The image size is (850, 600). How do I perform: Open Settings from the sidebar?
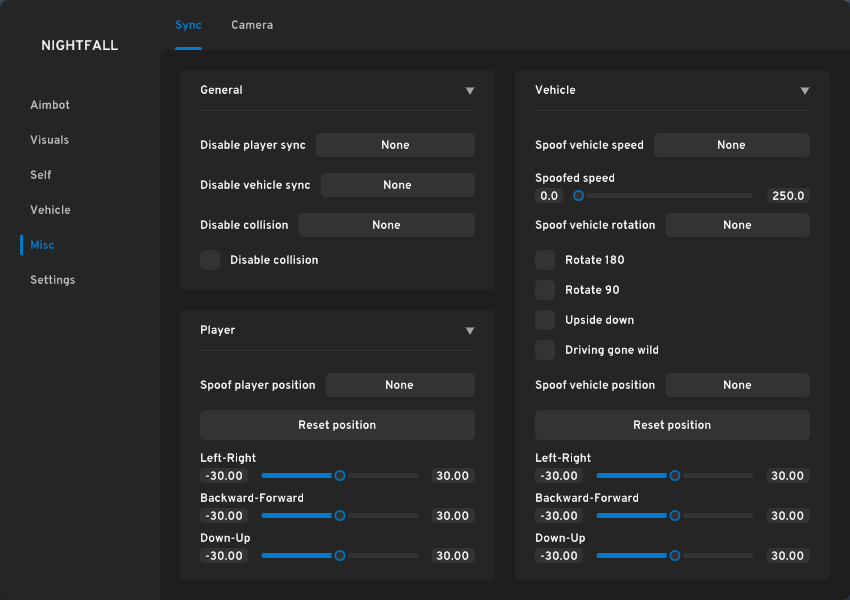(x=52, y=280)
